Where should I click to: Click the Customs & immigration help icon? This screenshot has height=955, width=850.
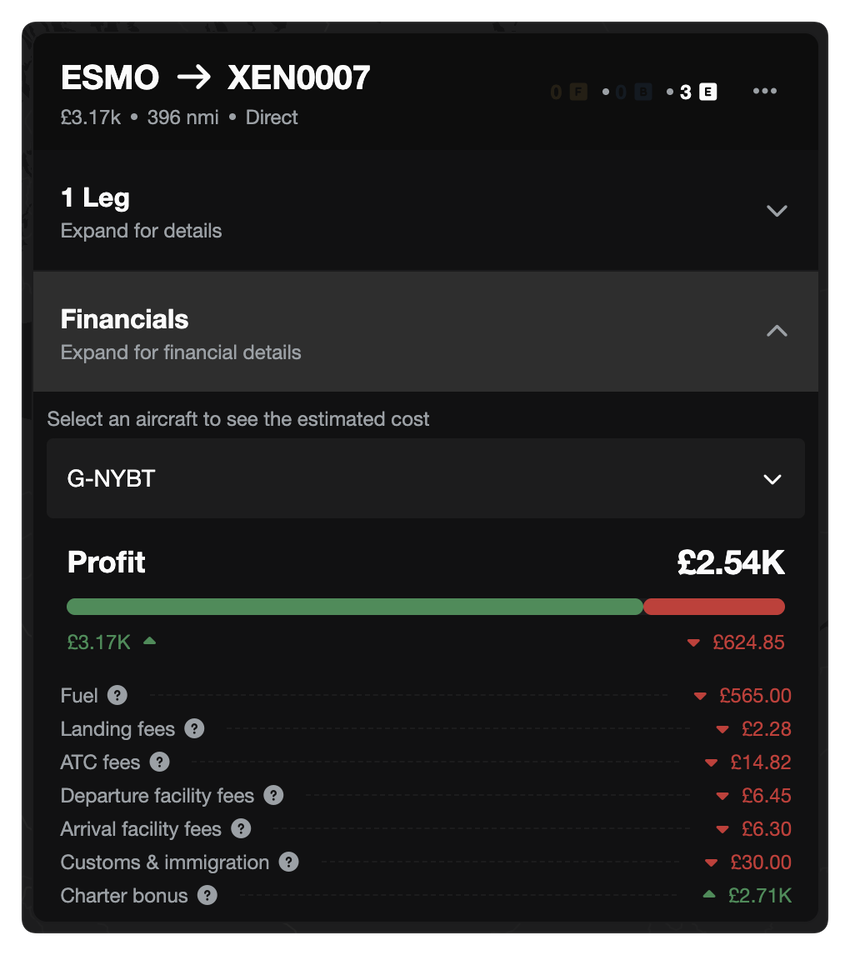pos(289,862)
